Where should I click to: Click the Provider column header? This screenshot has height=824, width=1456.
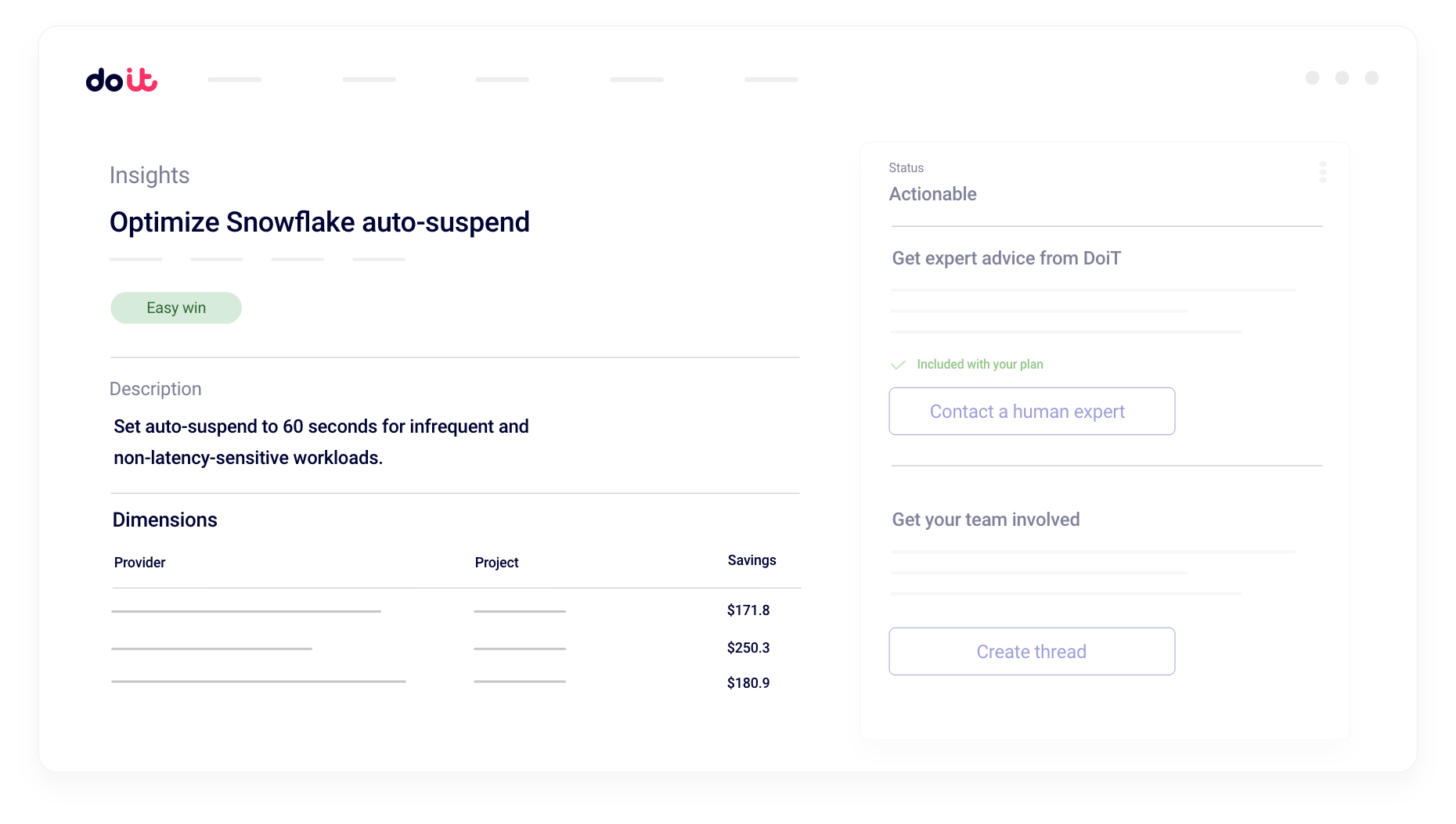(139, 563)
